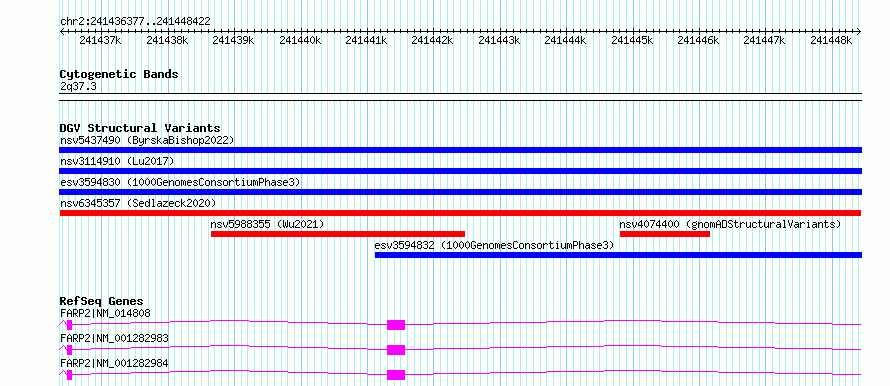Click the 241441k ruler position

pyautogui.click(x=366, y=40)
